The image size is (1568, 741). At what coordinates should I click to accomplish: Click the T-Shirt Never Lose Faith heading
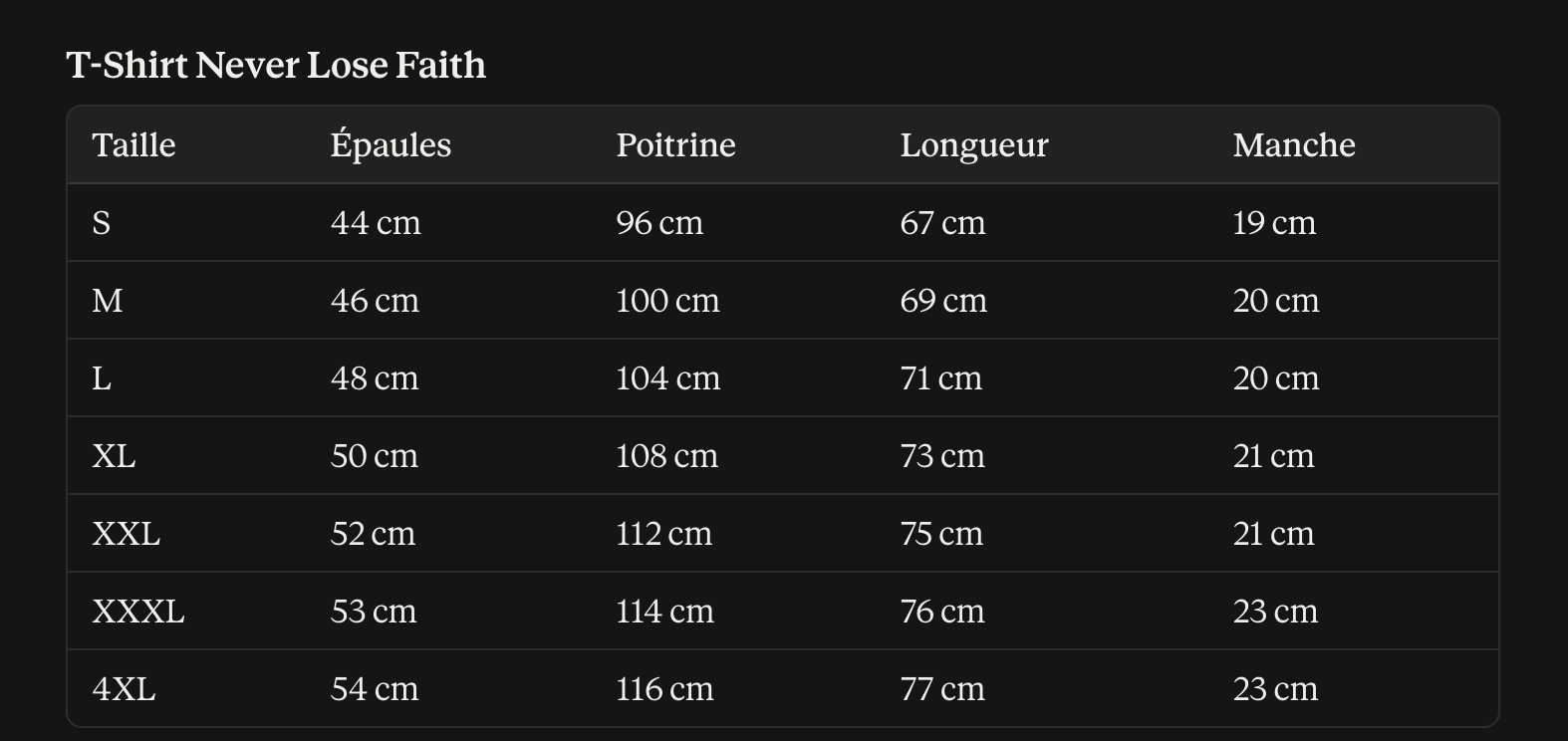coord(276,66)
